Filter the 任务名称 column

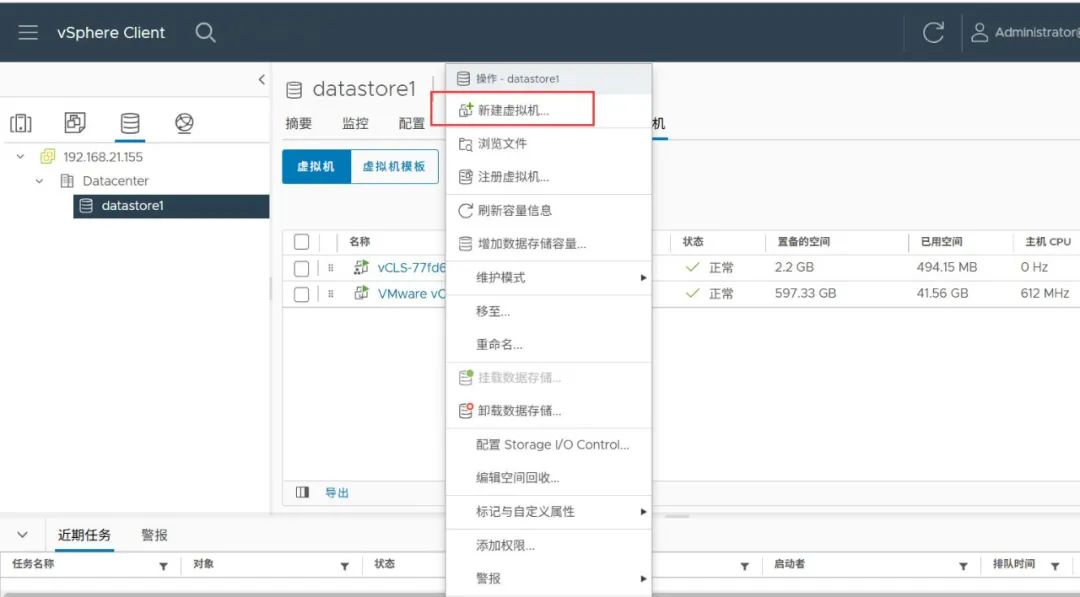163,566
